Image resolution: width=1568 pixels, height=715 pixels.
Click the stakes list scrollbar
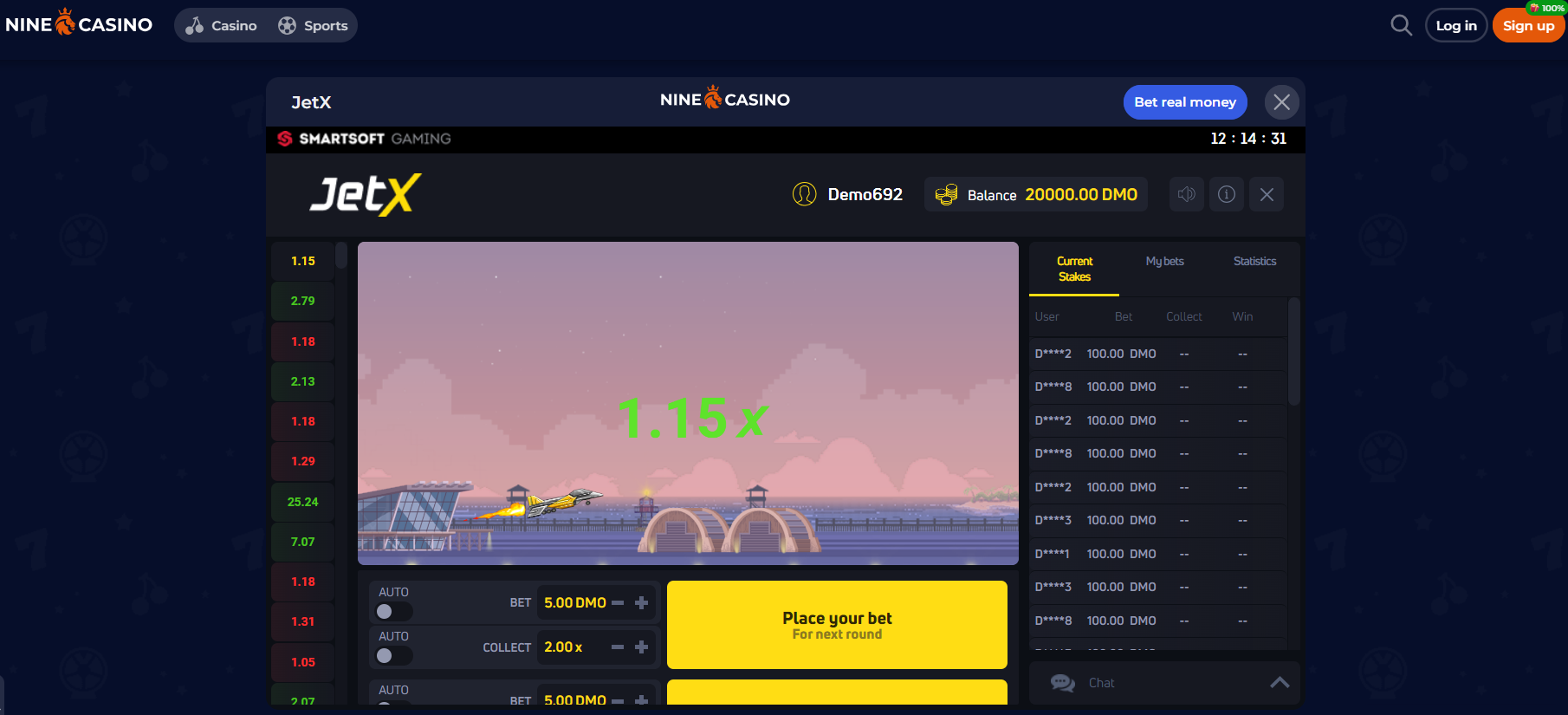[x=1294, y=352]
